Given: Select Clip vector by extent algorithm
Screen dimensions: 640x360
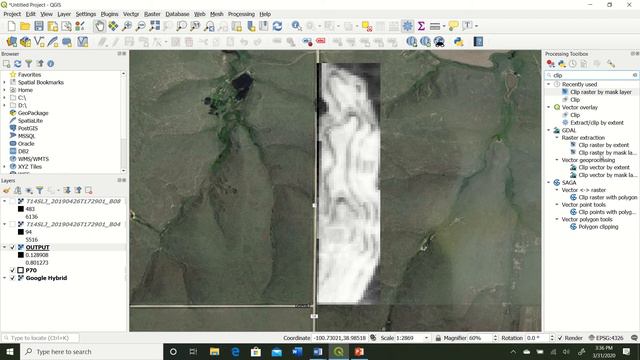Looking at the screenshot, I should pos(604,167).
